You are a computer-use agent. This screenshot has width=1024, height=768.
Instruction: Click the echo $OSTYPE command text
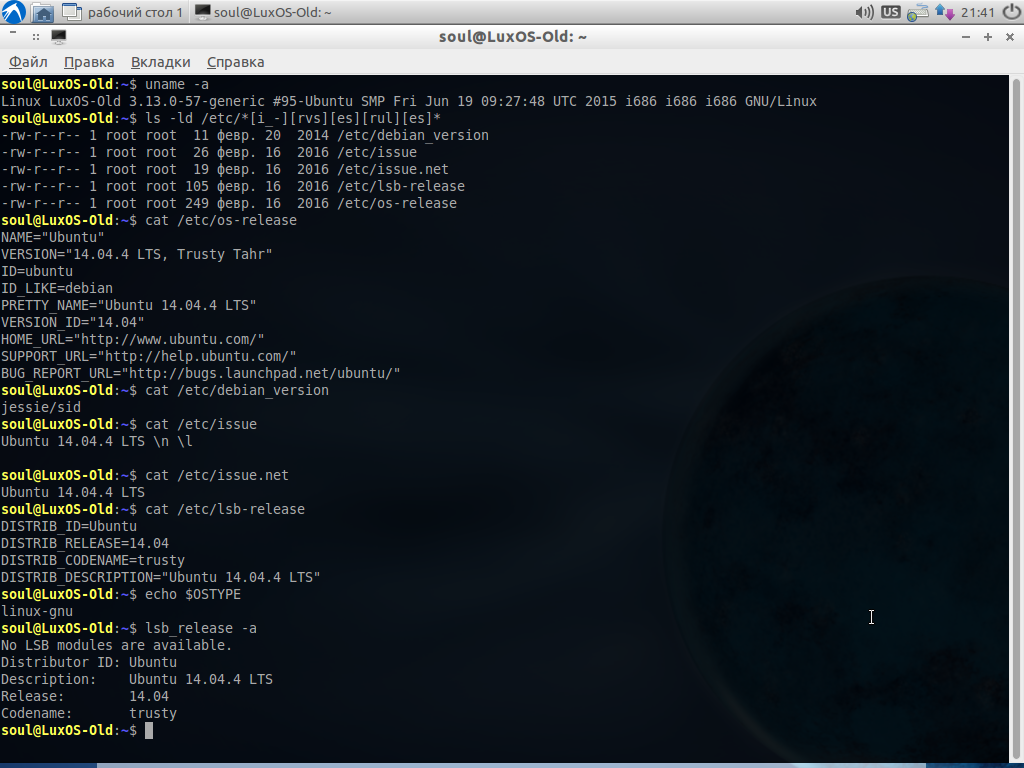coord(193,594)
